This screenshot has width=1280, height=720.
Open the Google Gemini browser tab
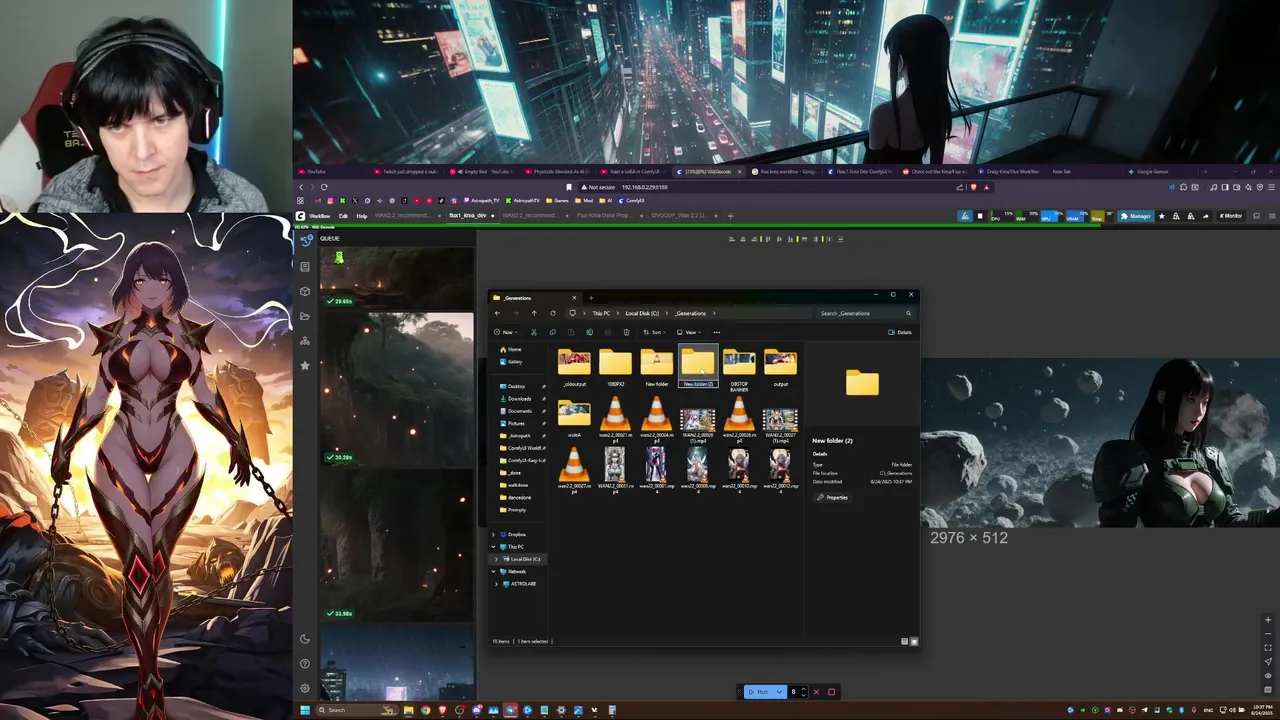click(x=1160, y=171)
